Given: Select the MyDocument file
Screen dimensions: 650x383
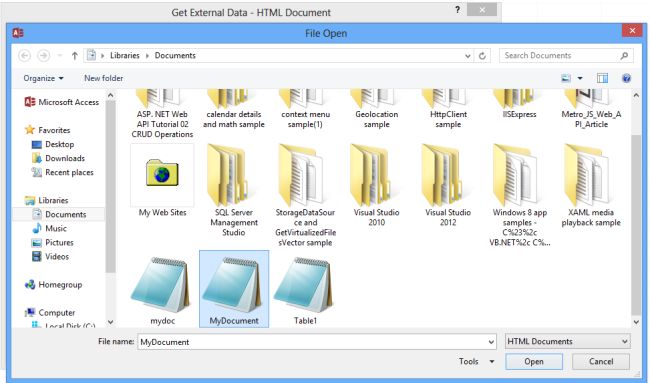Looking at the screenshot, I should (x=234, y=289).
